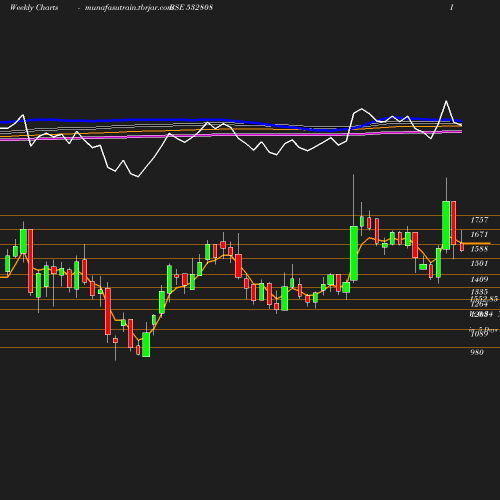This screenshot has width=500, height=500.
Task: Click the 980 price level label
Action: pyautogui.click(x=477, y=352)
